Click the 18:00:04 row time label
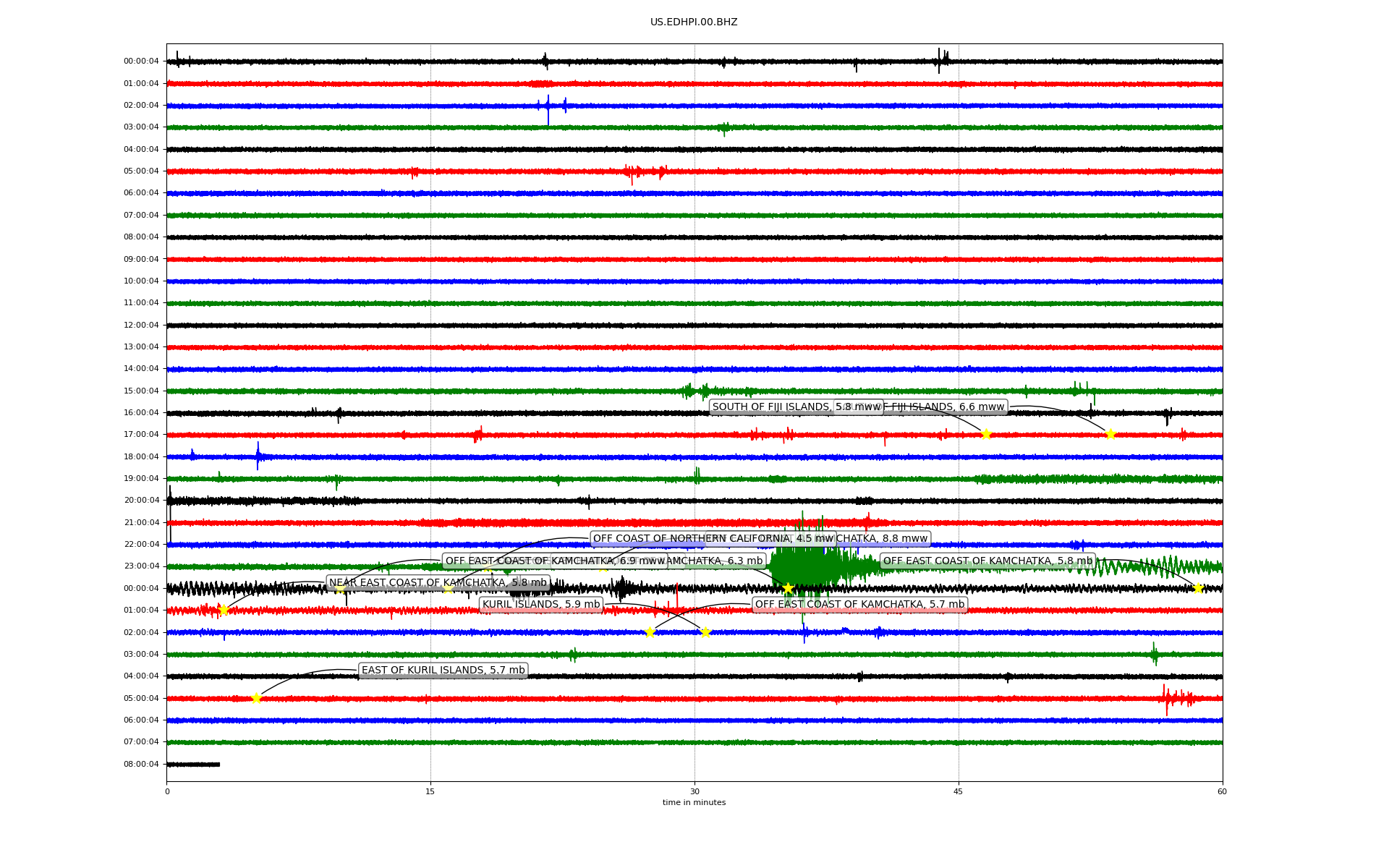This screenshot has height=868, width=1389. point(141,456)
